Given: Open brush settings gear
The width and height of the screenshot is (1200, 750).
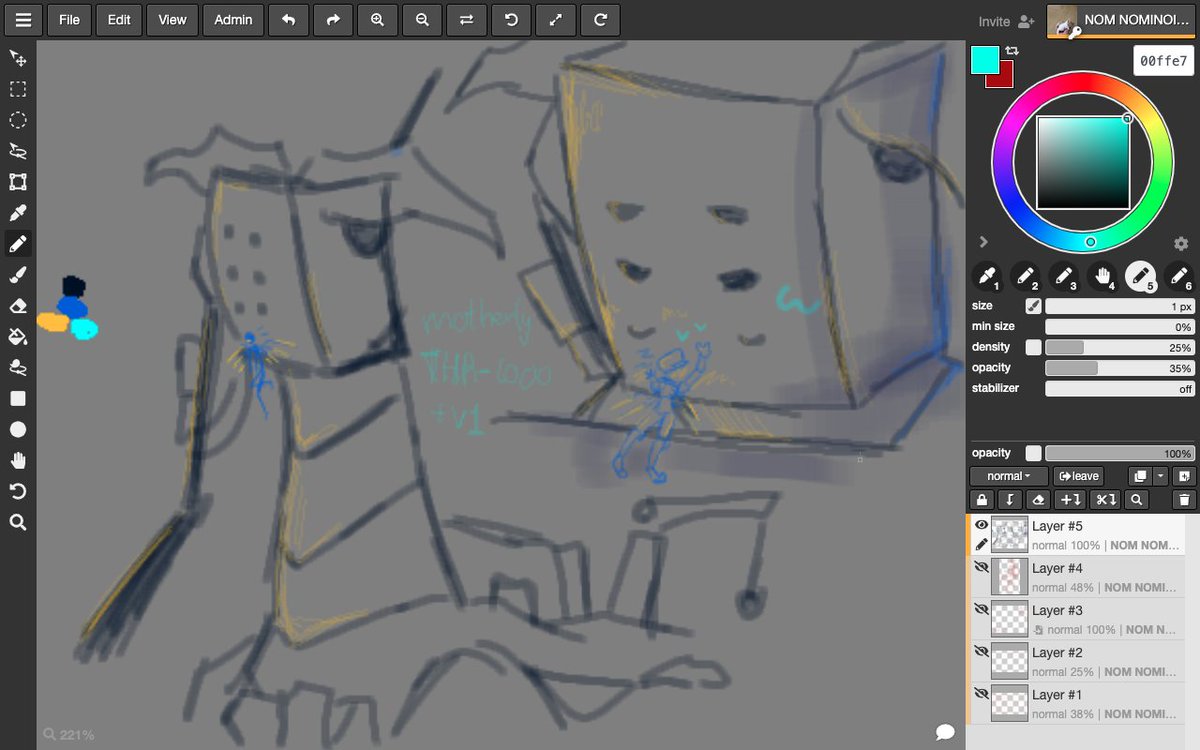Looking at the screenshot, I should click(1181, 243).
